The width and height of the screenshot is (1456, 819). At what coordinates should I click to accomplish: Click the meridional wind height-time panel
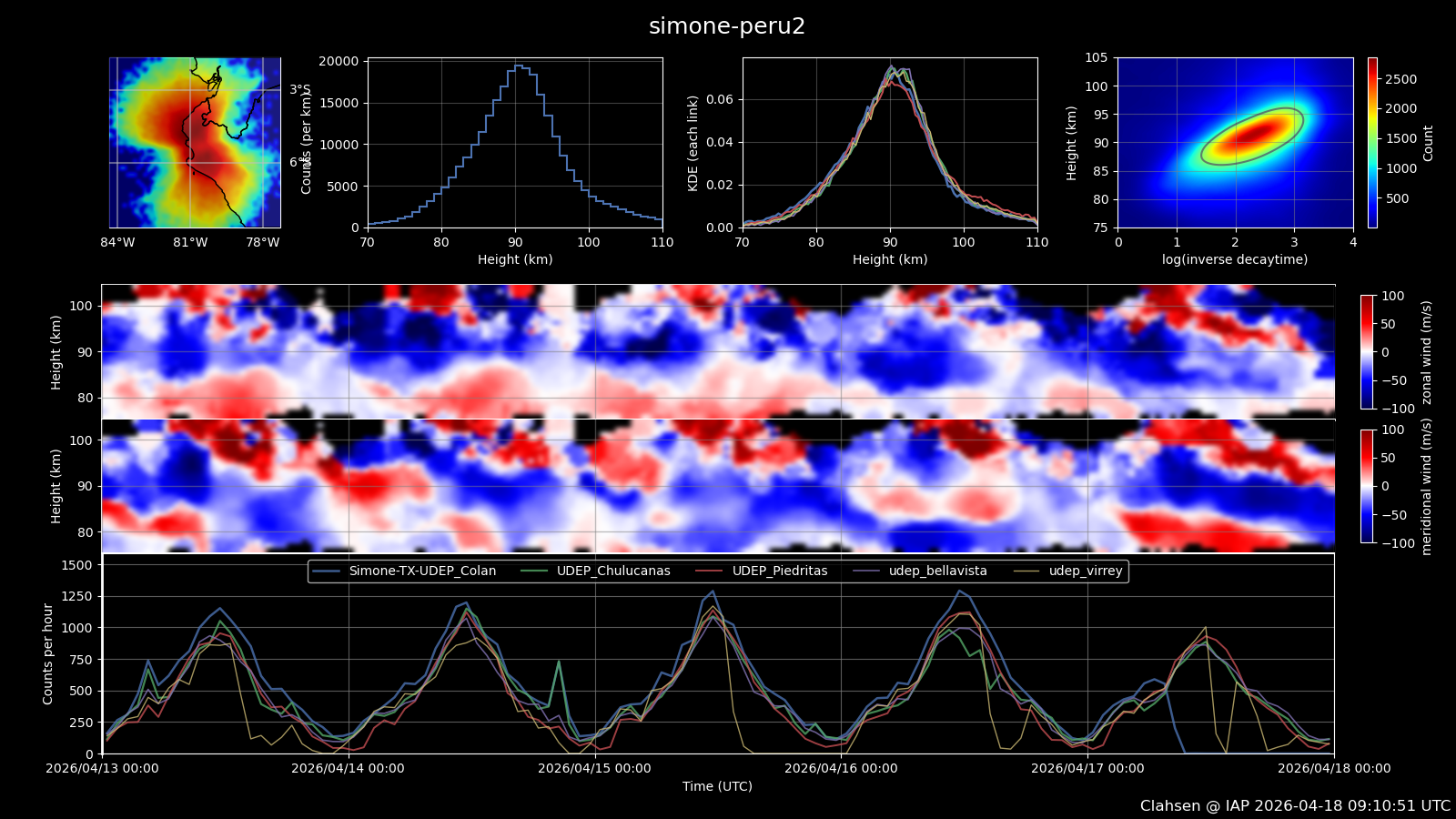point(718,485)
